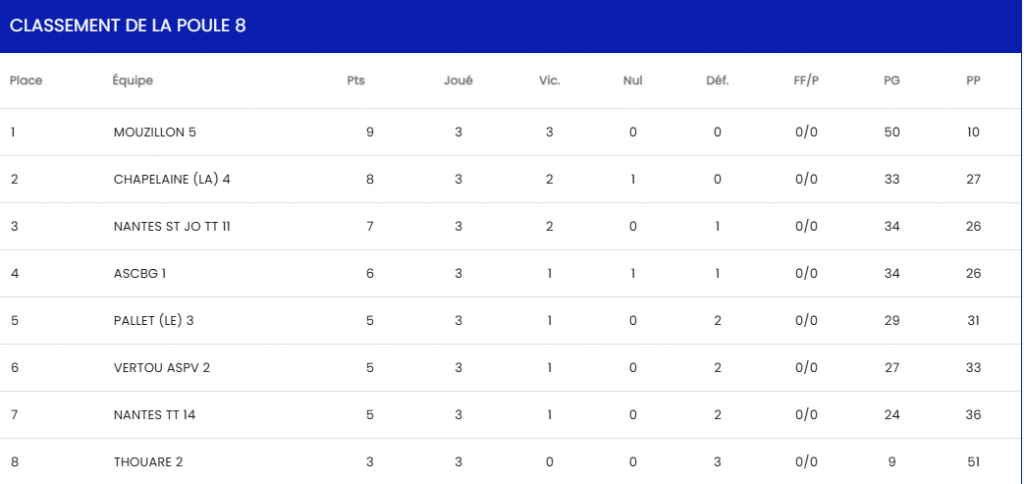Select the Nul column header
1024x484 pixels.
(x=632, y=81)
